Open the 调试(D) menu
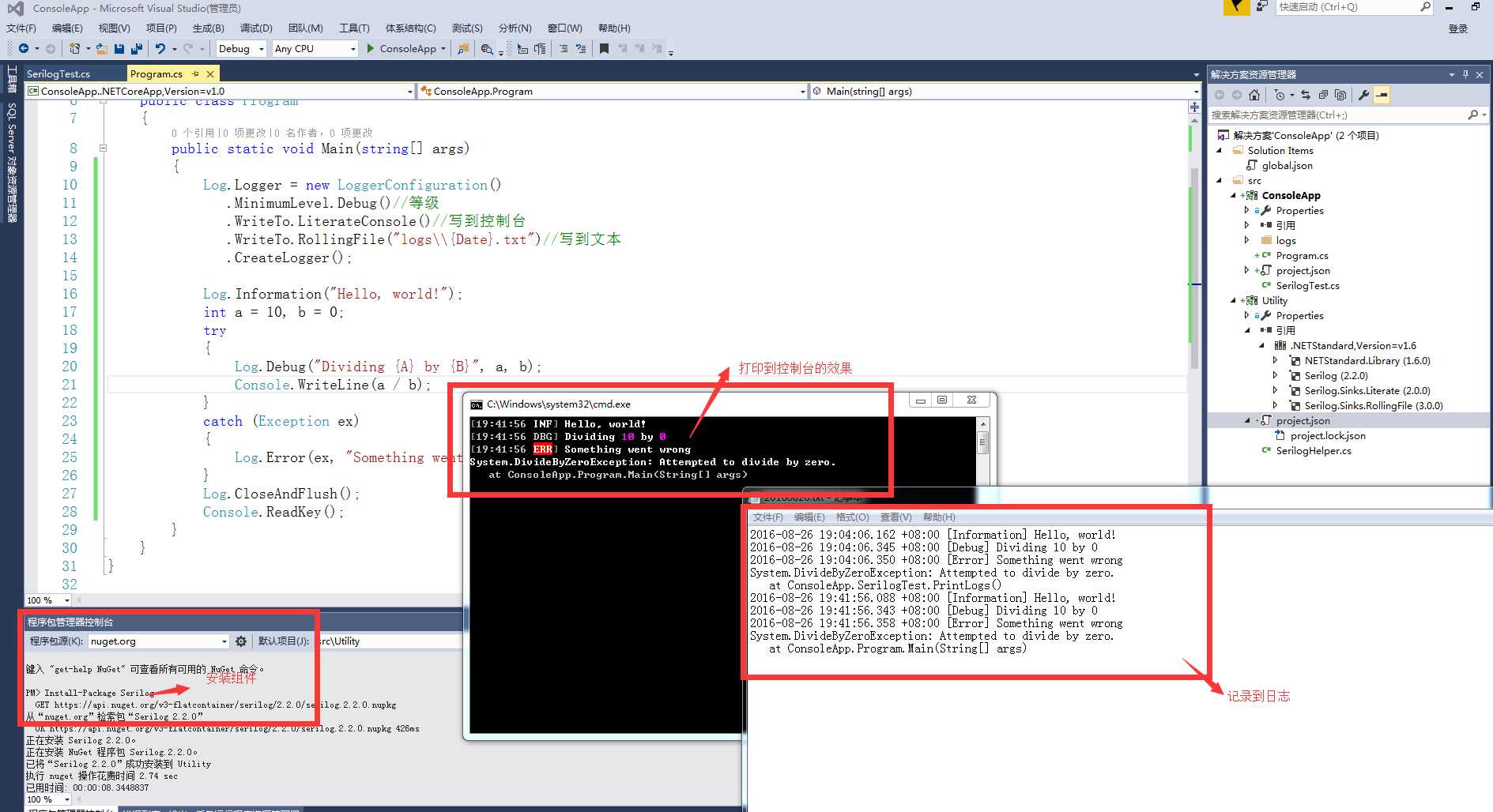This screenshot has width=1493, height=812. click(x=256, y=28)
